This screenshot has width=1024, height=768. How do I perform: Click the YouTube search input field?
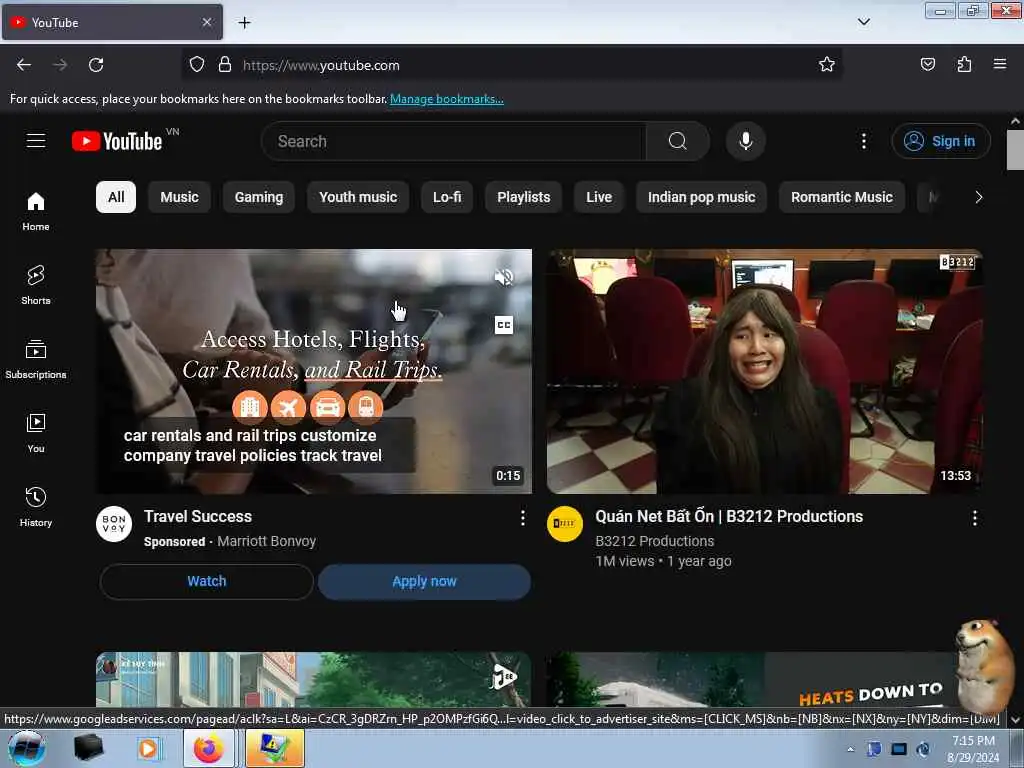tap(454, 141)
